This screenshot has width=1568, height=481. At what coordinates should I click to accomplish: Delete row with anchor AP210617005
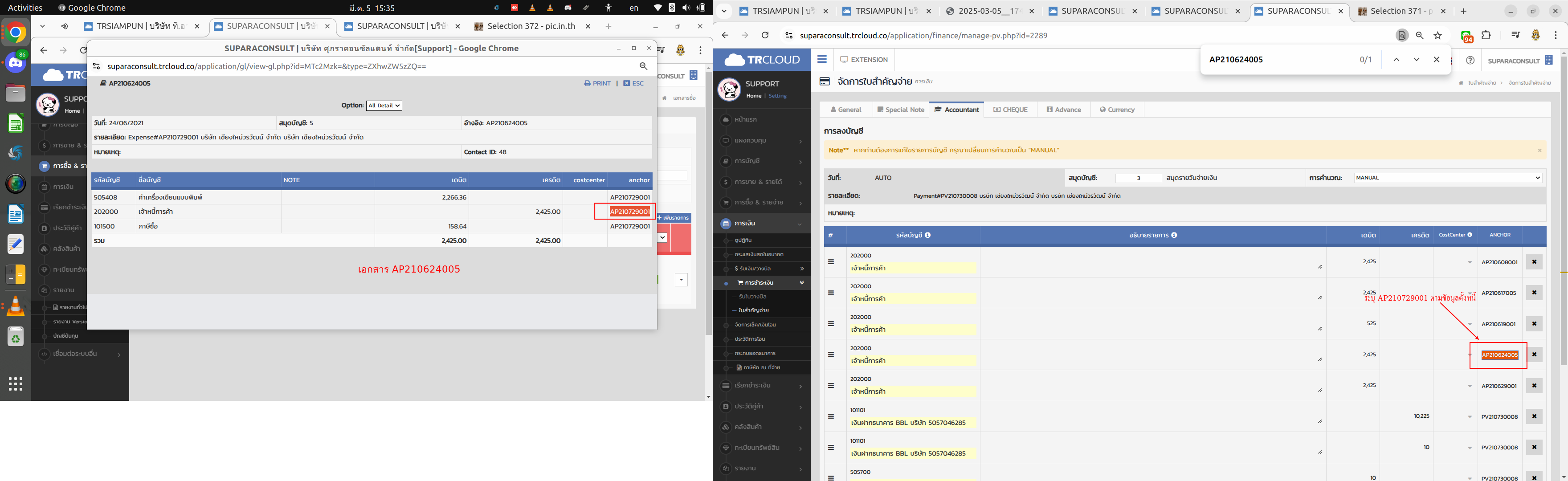[1534, 293]
